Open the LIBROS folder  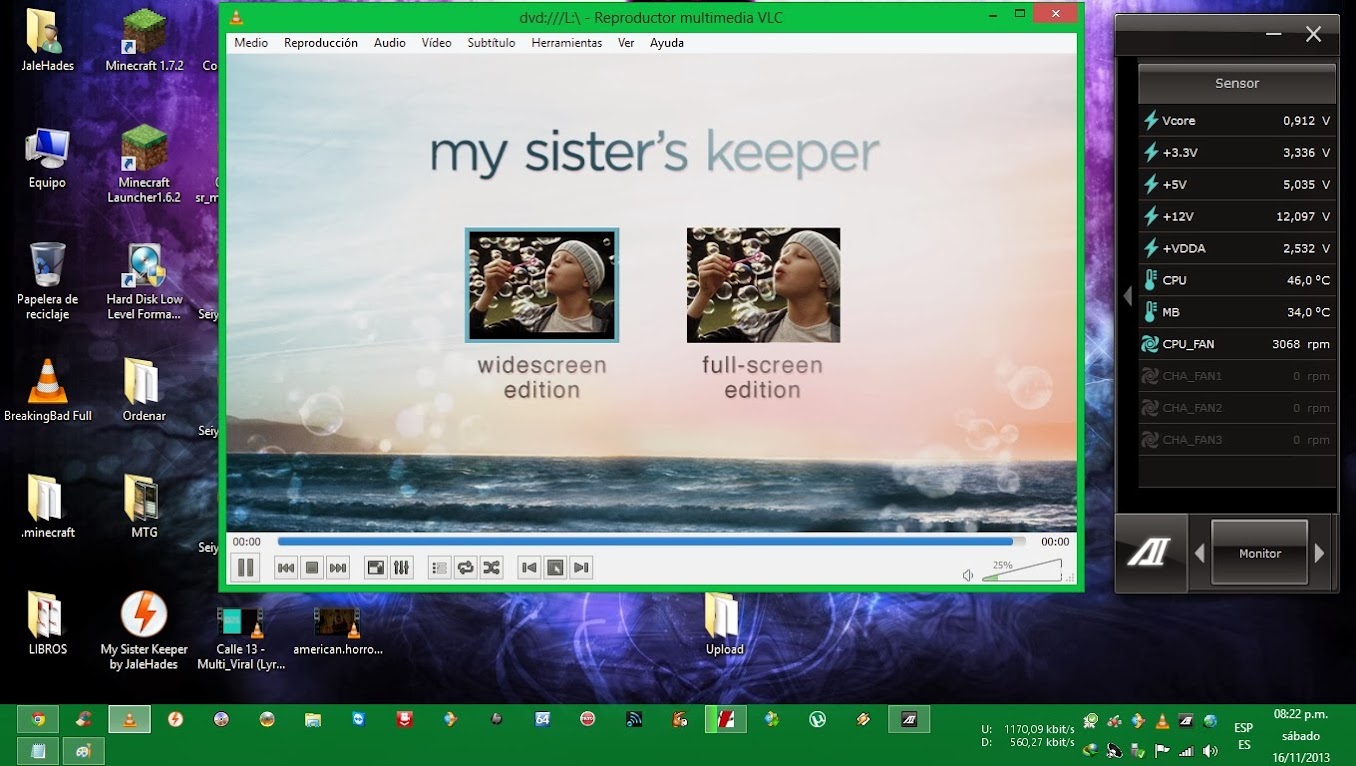[47, 623]
